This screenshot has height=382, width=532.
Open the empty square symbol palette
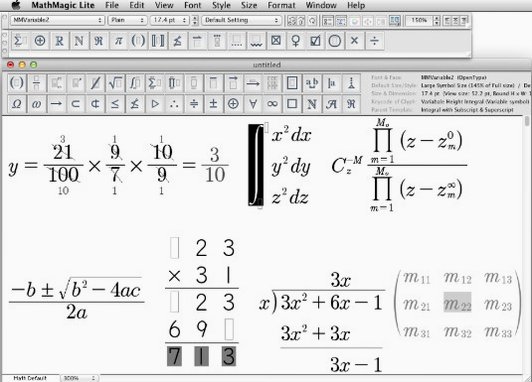click(292, 103)
